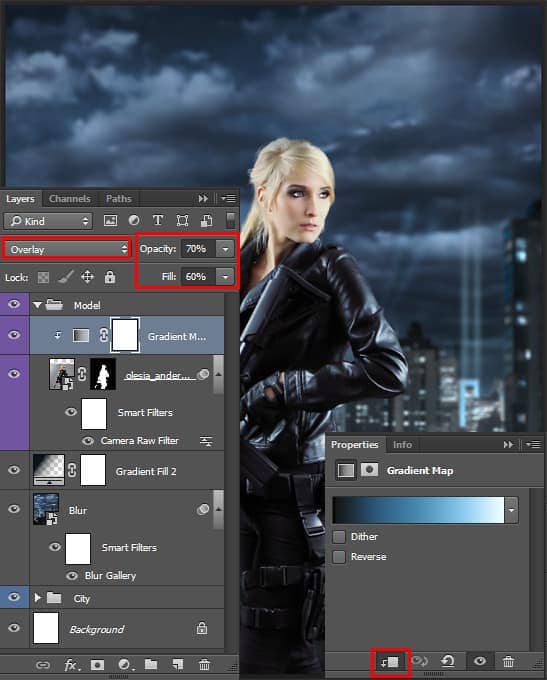This screenshot has width=547, height=680.
Task: Click the trash icon in Layers panel
Action: [x=204, y=664]
